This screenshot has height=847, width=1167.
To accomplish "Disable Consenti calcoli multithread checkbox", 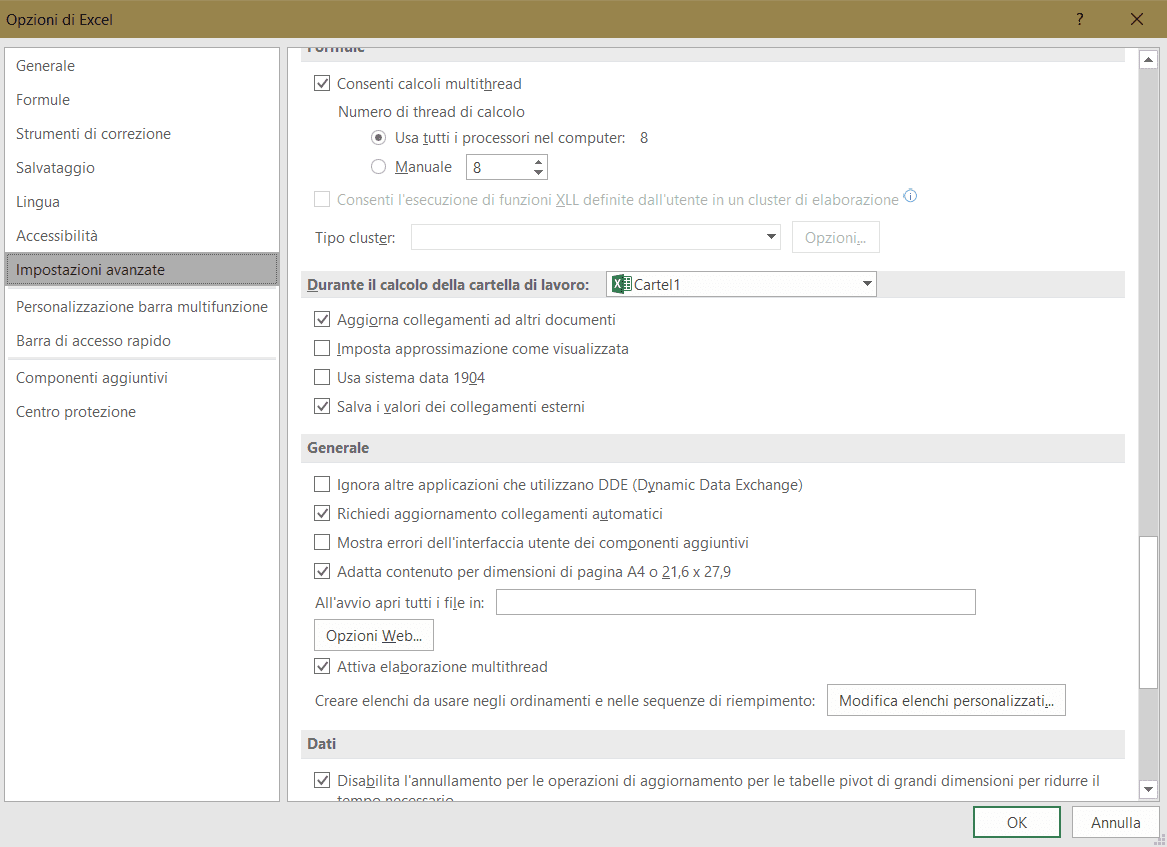I will [x=322, y=84].
